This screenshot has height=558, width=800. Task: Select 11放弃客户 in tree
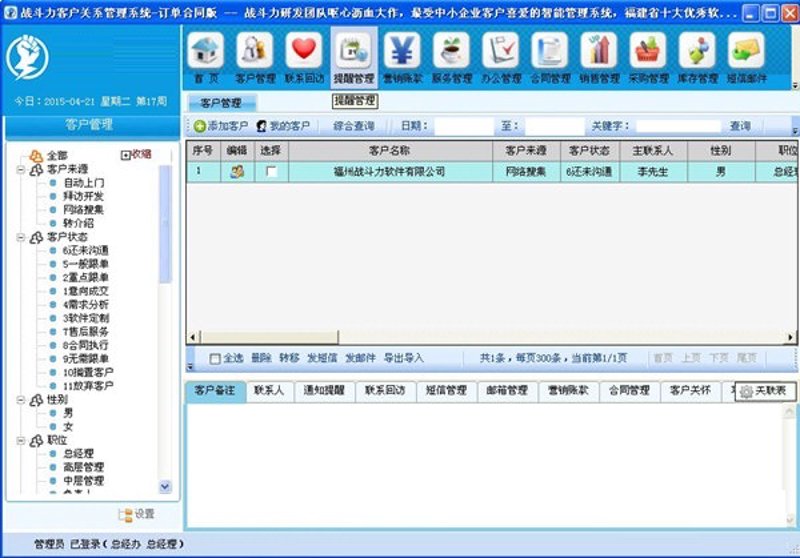tap(88, 386)
